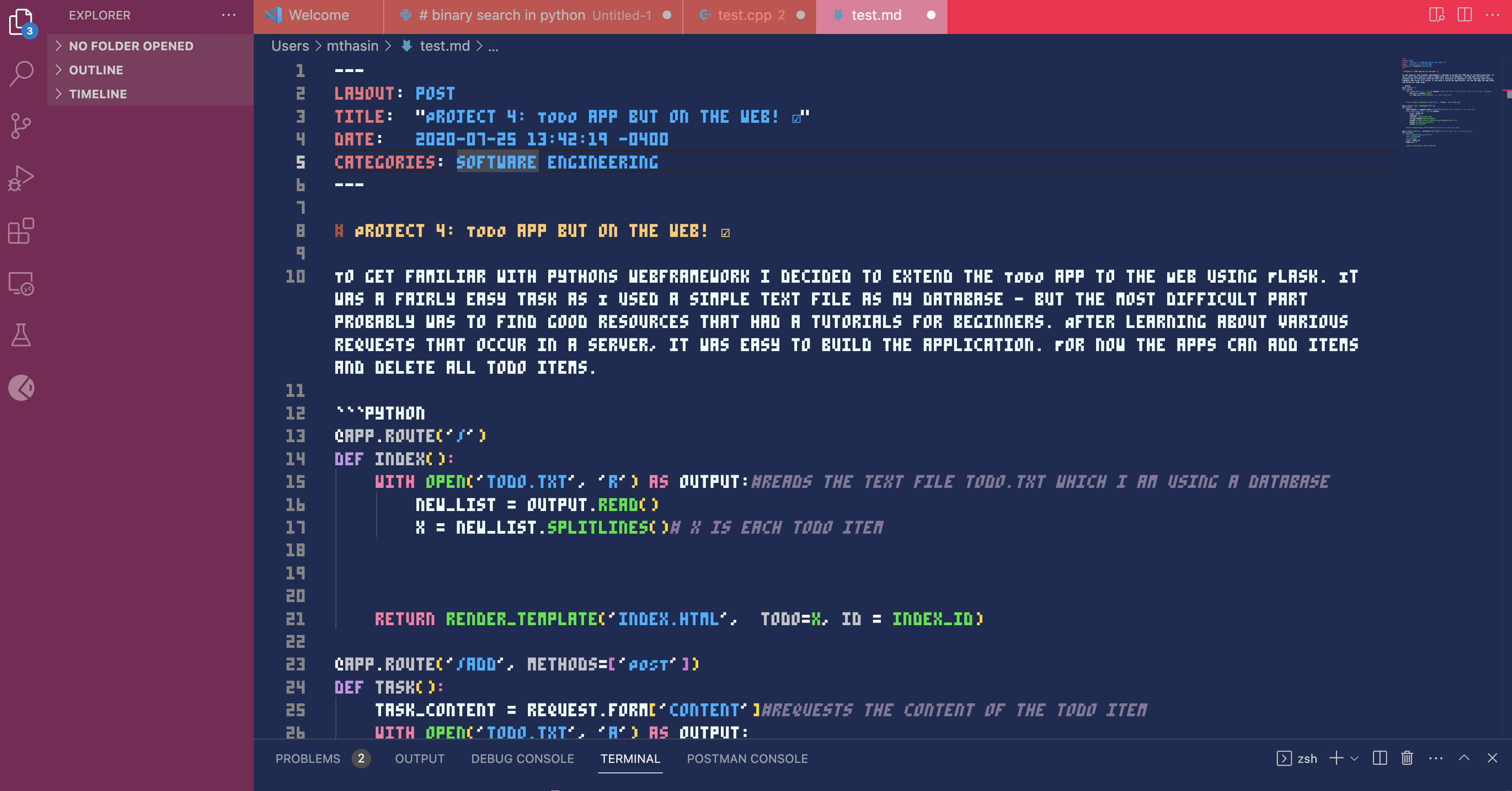Select the test.md editor tab
Image resolution: width=1512 pixels, height=791 pixels.
881,16
